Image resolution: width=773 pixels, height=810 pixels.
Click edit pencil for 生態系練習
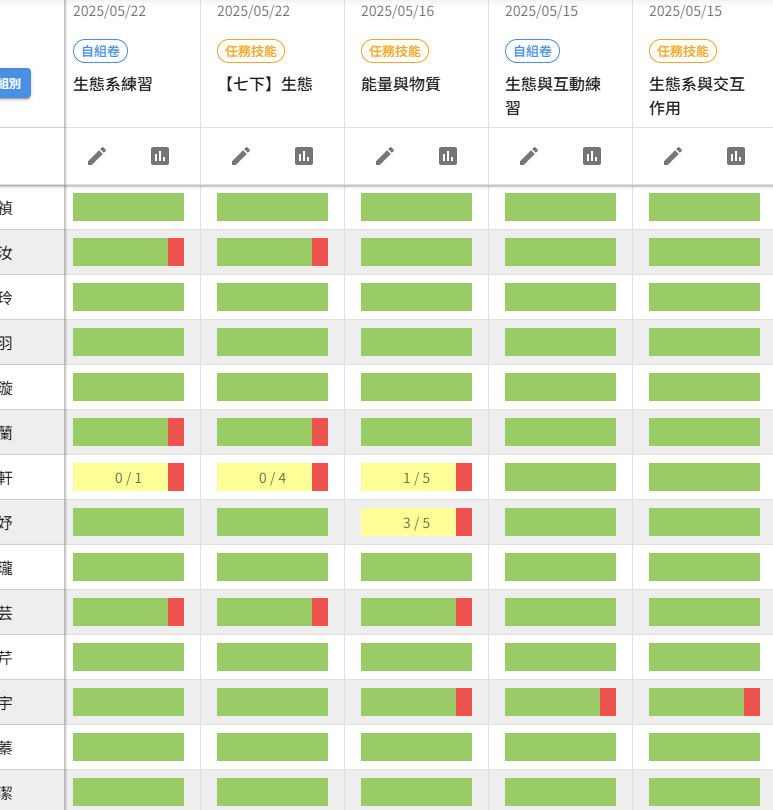coord(96,156)
